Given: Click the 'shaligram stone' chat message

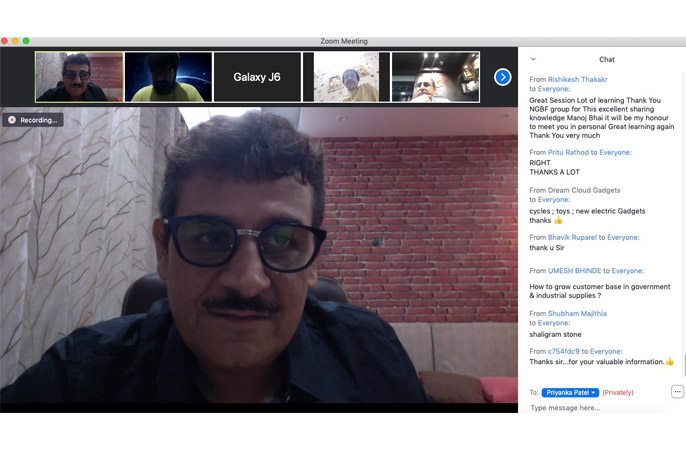Looking at the screenshot, I should [x=555, y=335].
